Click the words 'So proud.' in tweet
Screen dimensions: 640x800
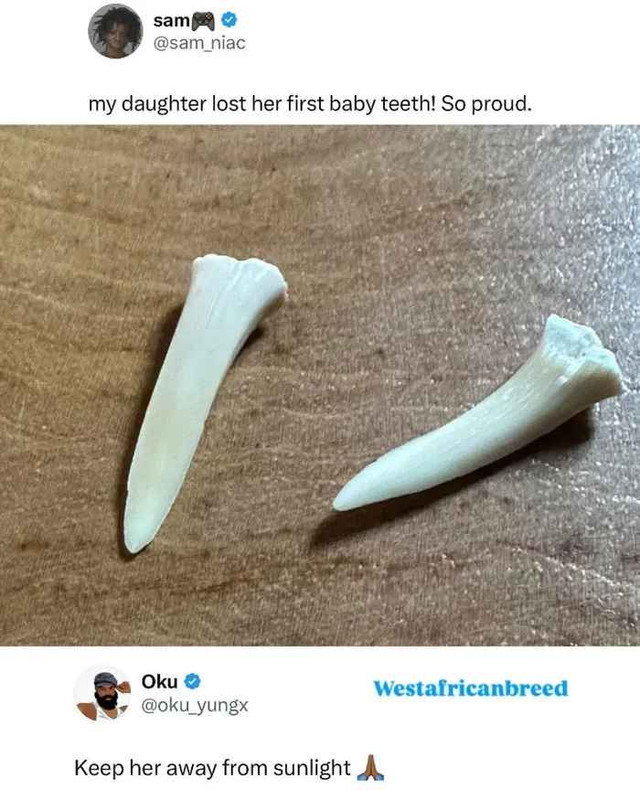click(486, 104)
